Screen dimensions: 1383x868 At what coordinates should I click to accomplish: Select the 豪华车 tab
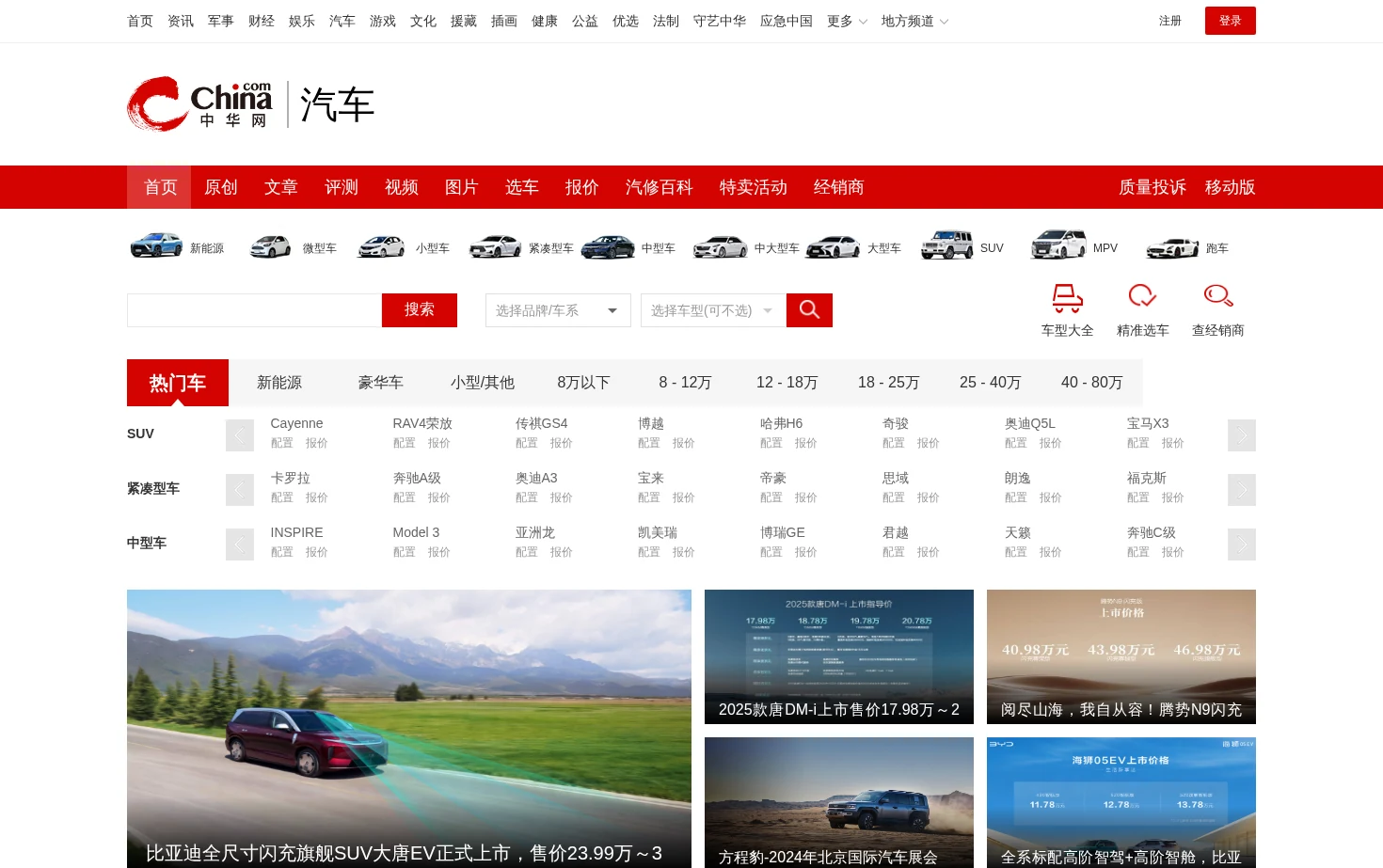[381, 383]
